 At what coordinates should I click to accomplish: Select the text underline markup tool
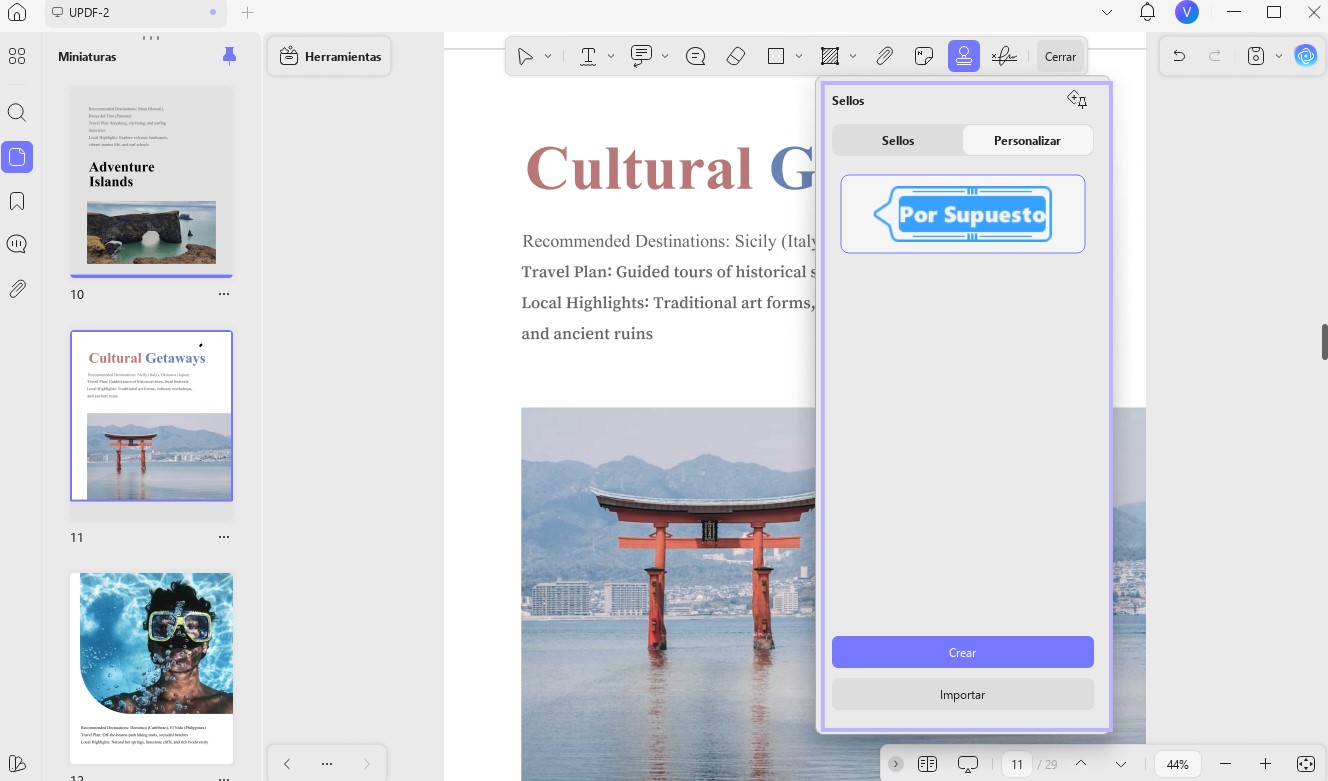[589, 57]
